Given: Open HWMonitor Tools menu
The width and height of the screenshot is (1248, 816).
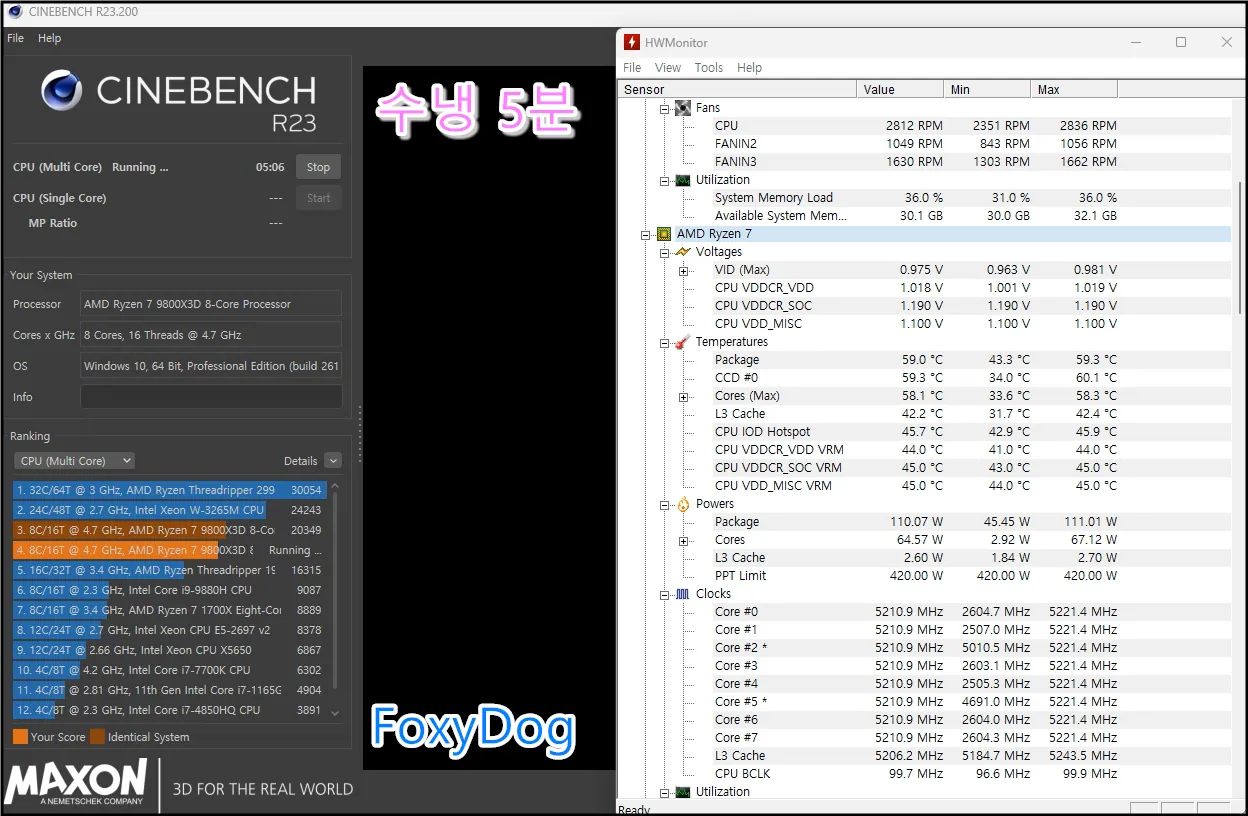Looking at the screenshot, I should pyautogui.click(x=709, y=68).
